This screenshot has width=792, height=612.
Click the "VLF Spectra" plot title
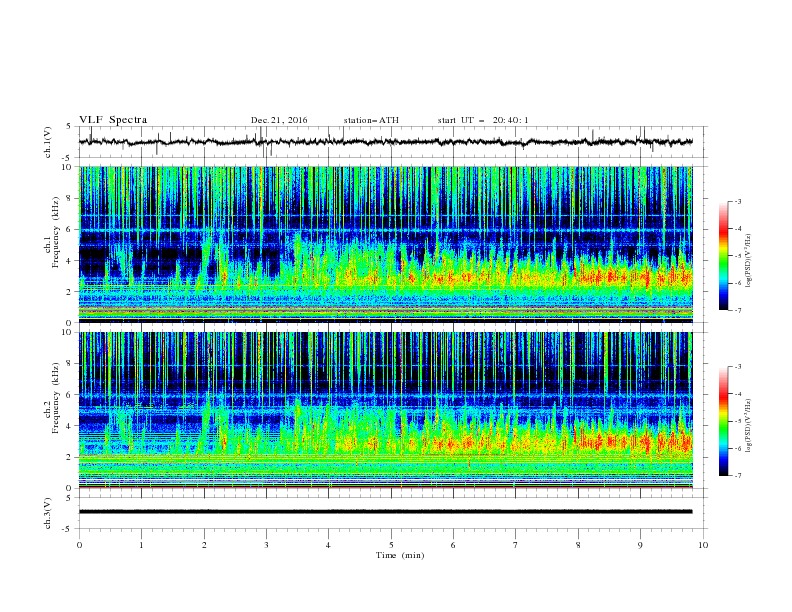[x=113, y=120]
